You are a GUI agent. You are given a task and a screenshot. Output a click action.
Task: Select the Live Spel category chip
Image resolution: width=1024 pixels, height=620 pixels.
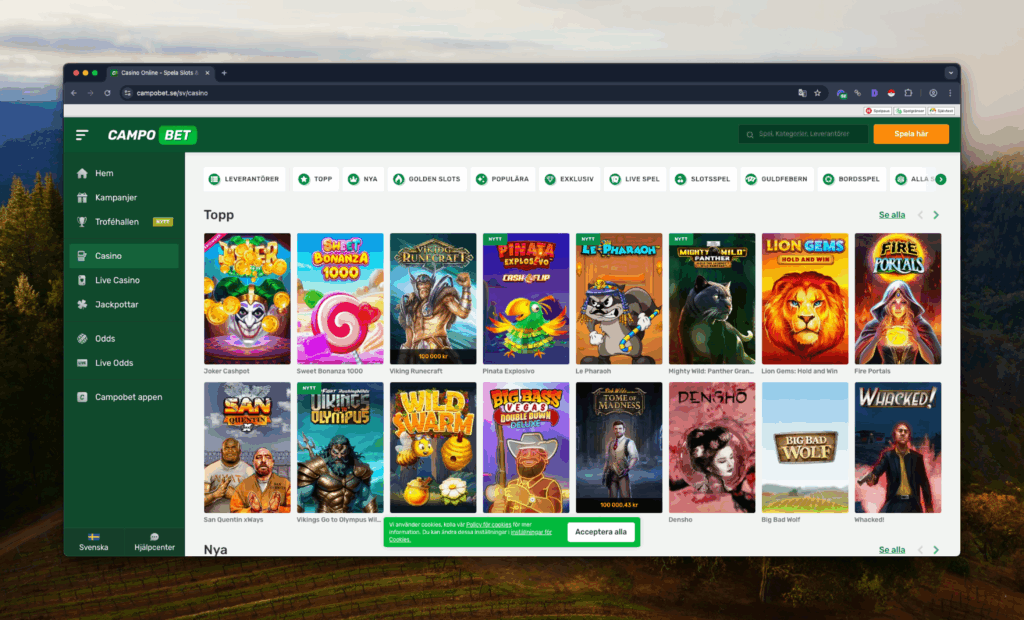[x=635, y=179]
